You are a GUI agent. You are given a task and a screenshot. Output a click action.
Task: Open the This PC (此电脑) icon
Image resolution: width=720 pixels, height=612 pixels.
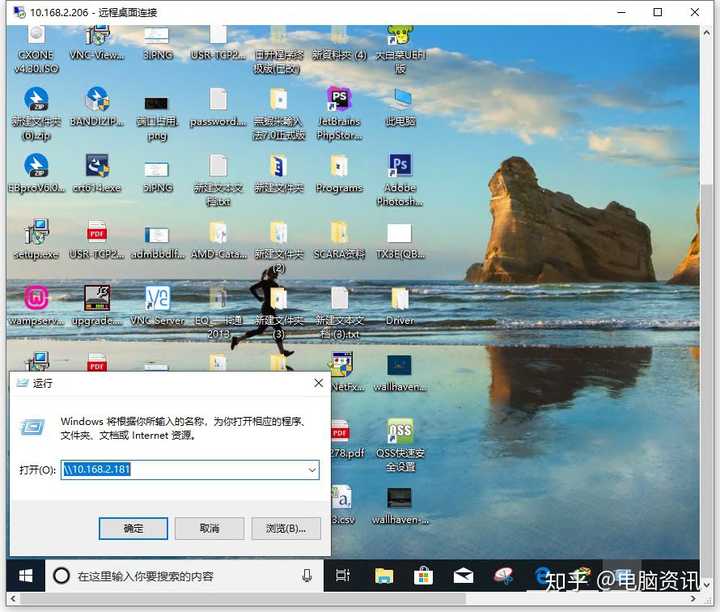pos(400,107)
